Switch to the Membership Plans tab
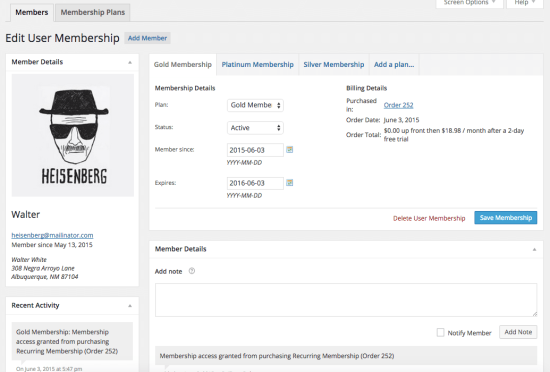This screenshot has height=372, width=550. (x=93, y=13)
